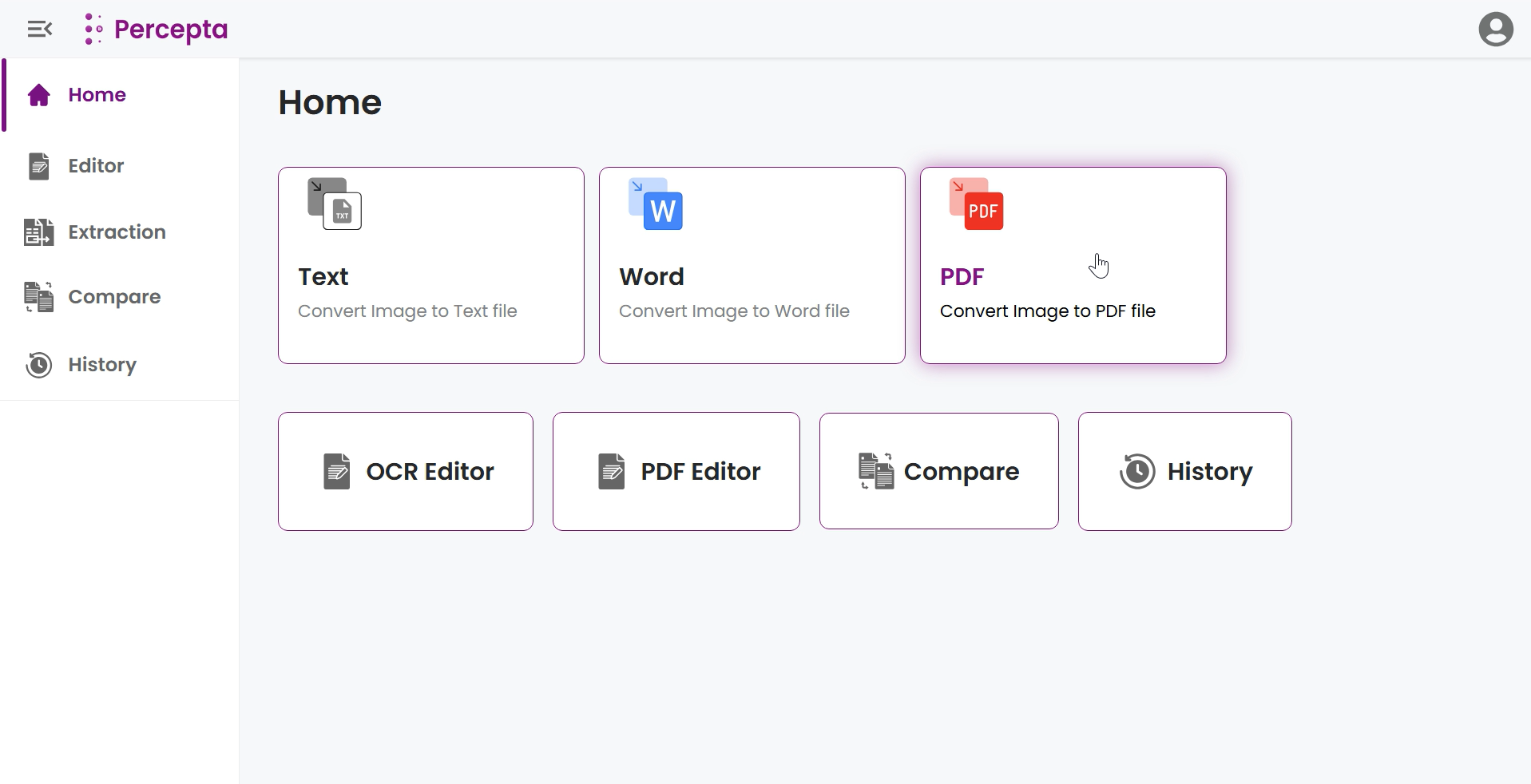Open the Convert Image to Text card
Screen dimensions: 1531x784
point(430,265)
